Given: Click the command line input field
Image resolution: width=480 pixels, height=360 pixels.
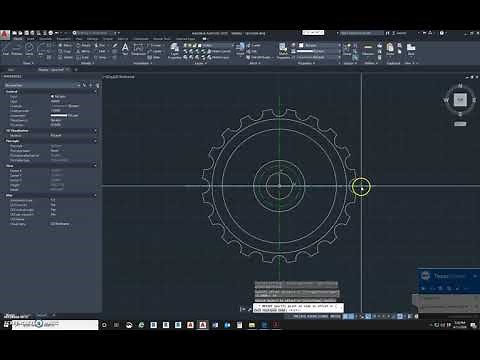Looking at the screenshot, I should 298,307.
